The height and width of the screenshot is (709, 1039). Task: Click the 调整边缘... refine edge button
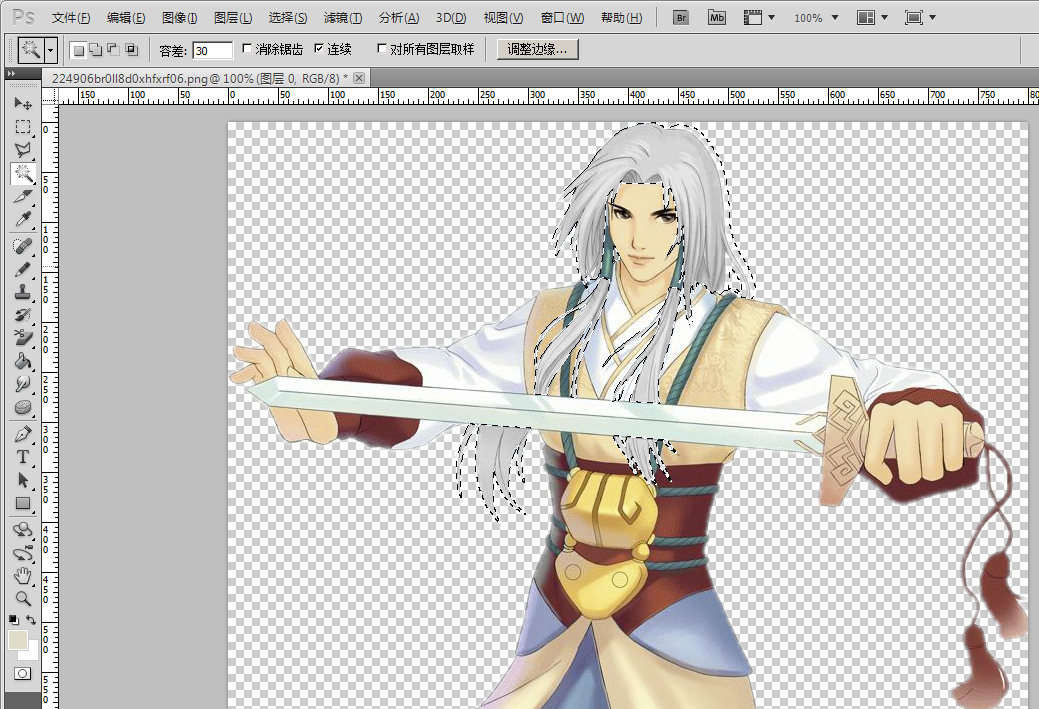pyautogui.click(x=537, y=49)
